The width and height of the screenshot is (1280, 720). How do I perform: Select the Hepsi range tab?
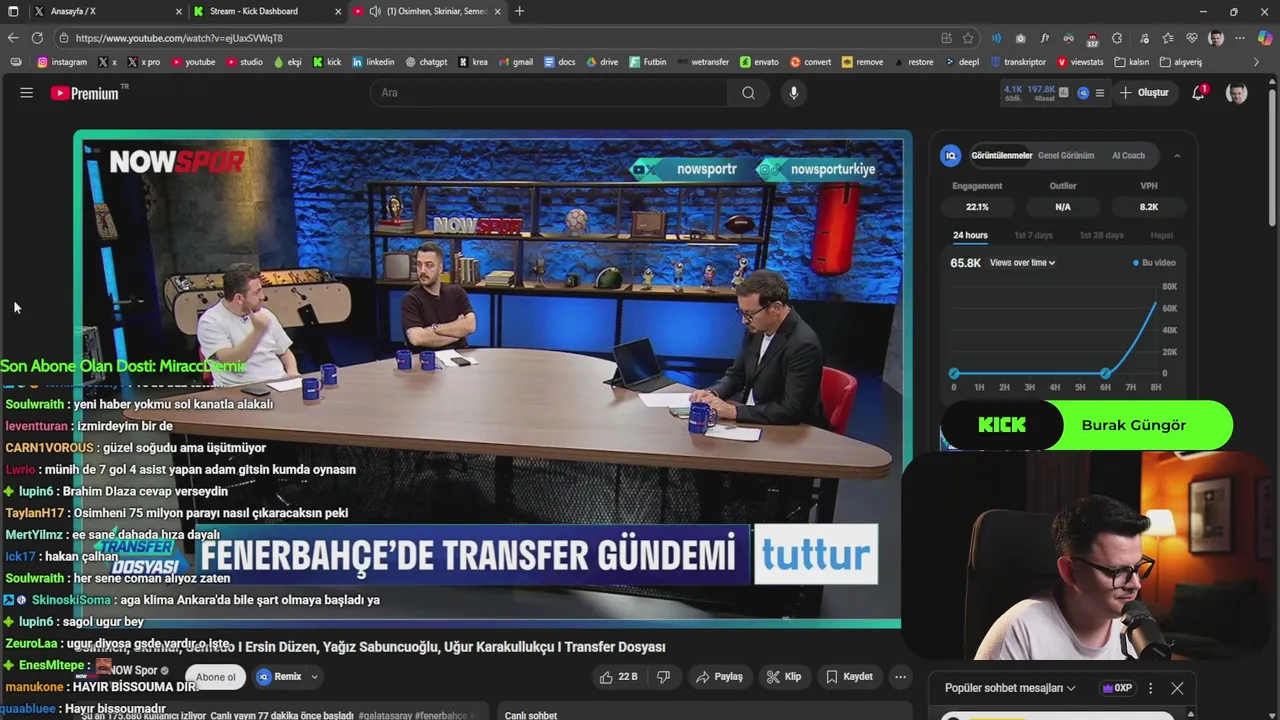pos(1161,236)
